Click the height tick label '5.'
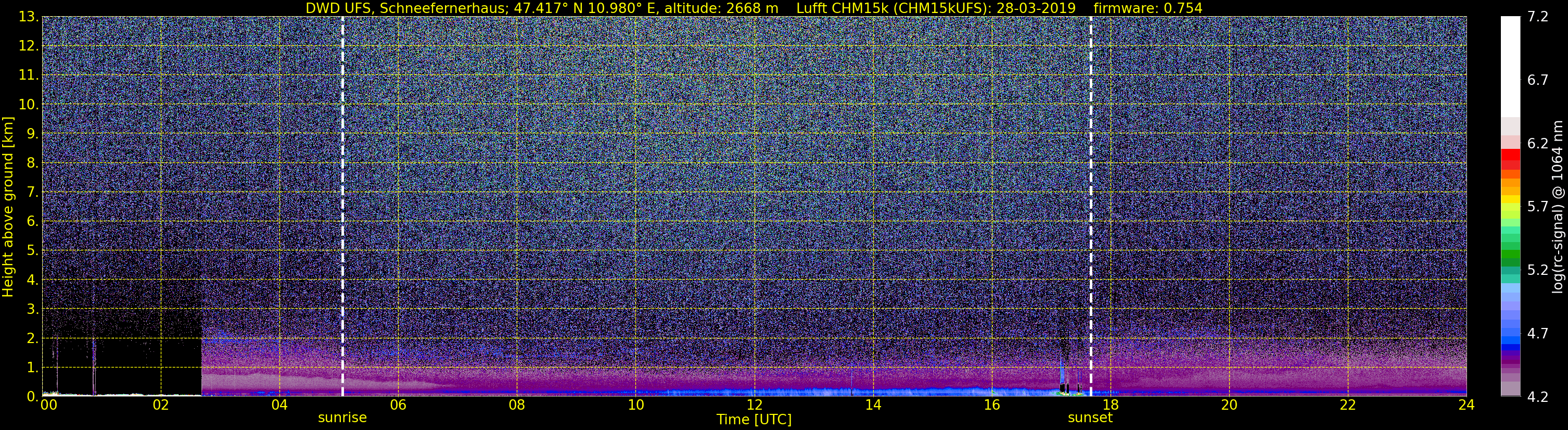The image size is (1568, 430). click(32, 251)
